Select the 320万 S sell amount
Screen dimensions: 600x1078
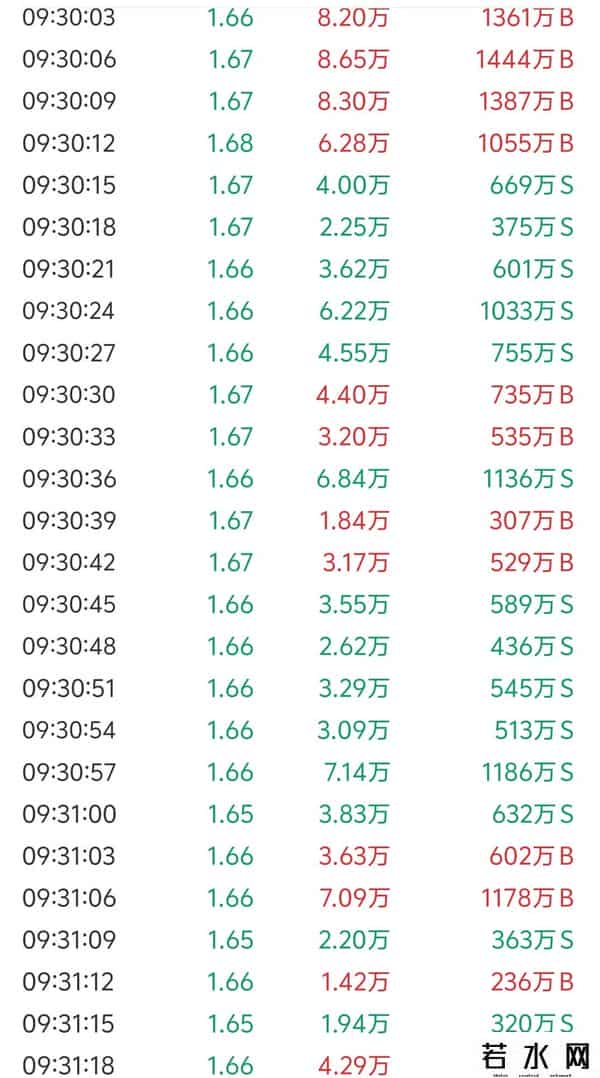click(x=532, y=1024)
